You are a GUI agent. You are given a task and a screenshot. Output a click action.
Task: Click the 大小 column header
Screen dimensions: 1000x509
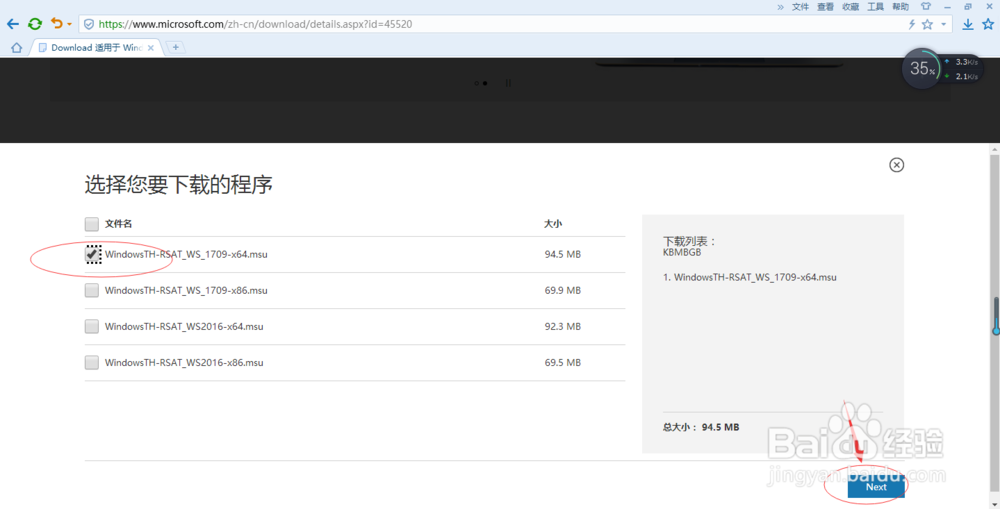coord(553,224)
